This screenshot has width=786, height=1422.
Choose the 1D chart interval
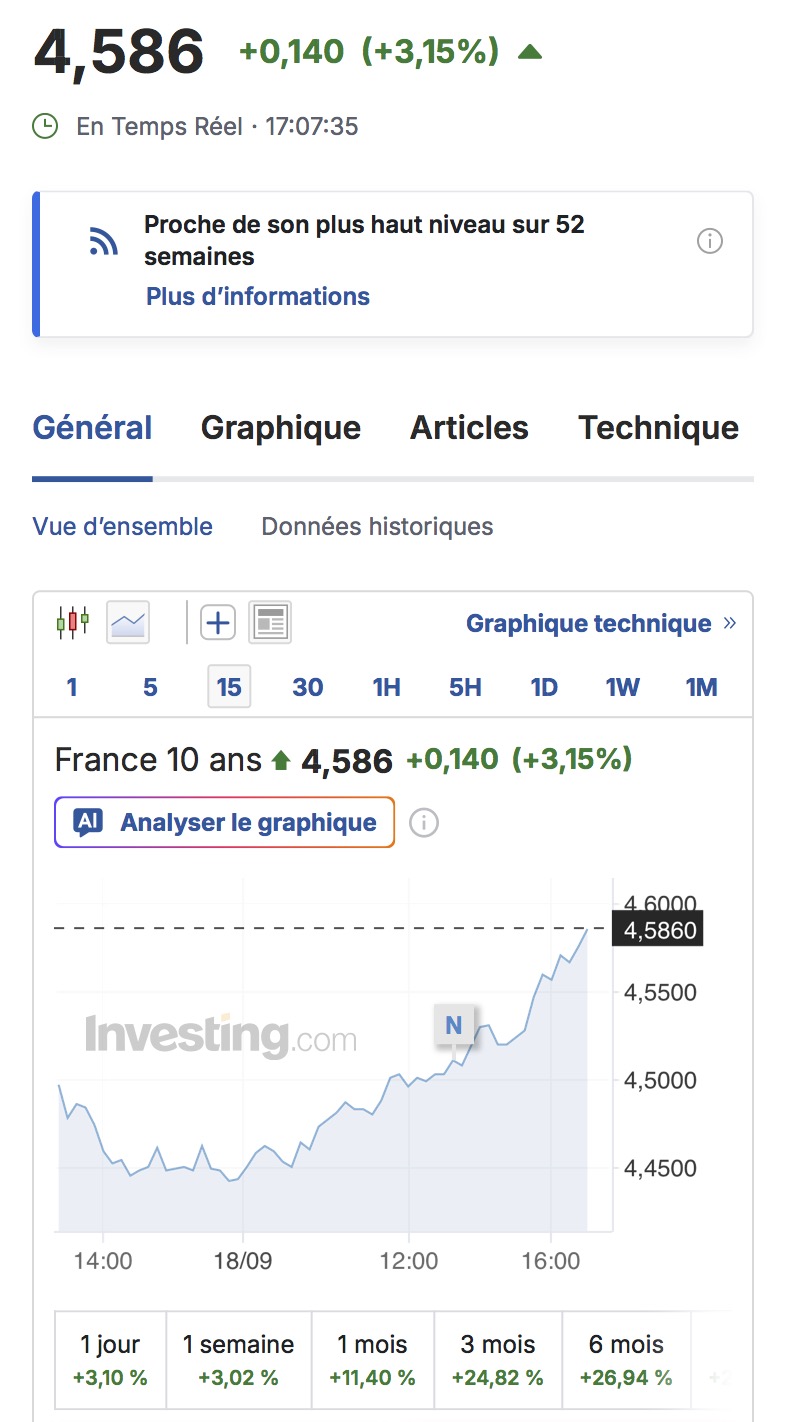coord(543,687)
